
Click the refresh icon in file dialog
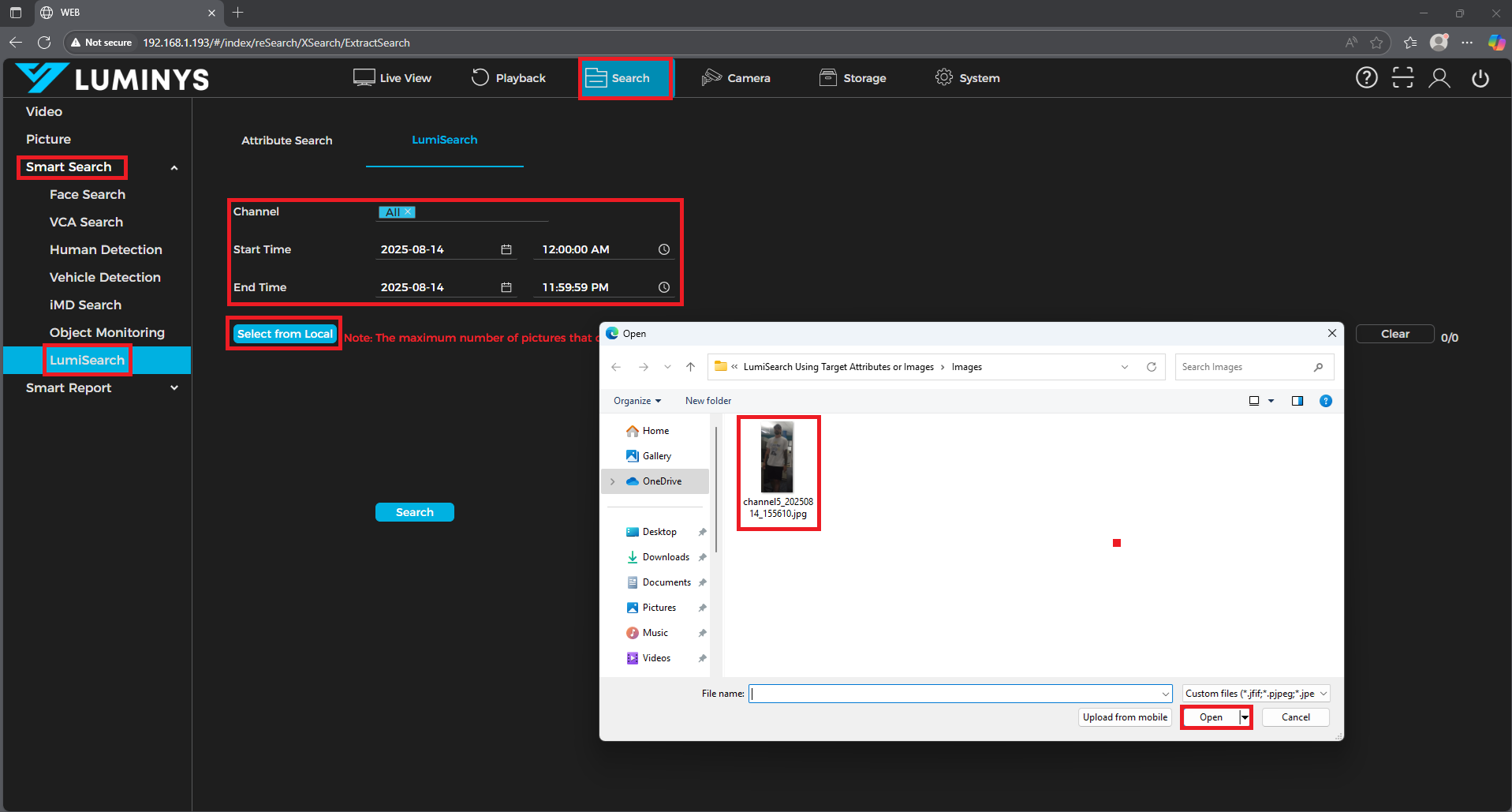(x=1152, y=367)
